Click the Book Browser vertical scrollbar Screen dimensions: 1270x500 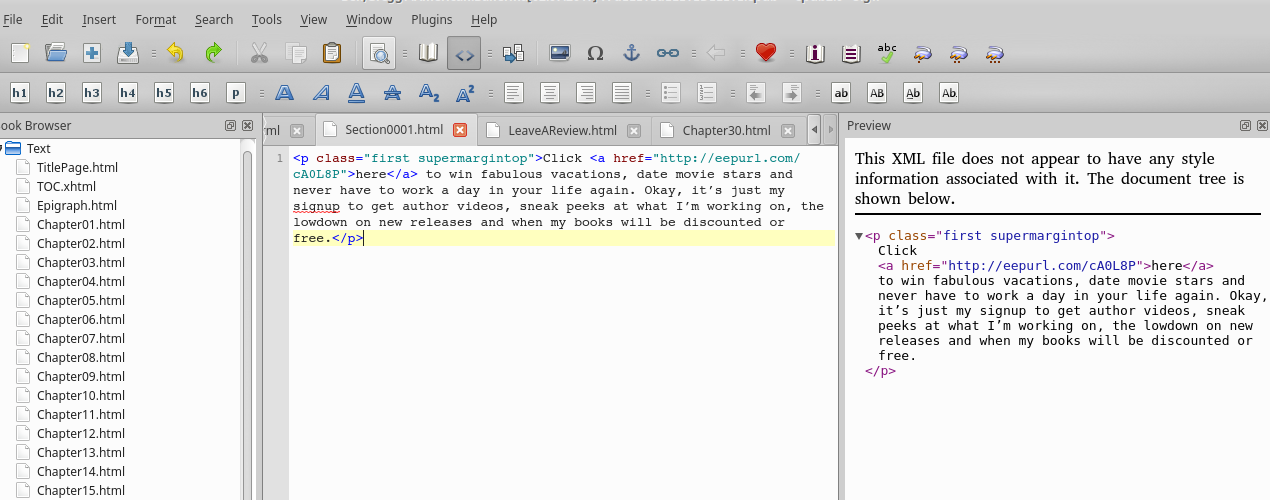pyautogui.click(x=247, y=320)
